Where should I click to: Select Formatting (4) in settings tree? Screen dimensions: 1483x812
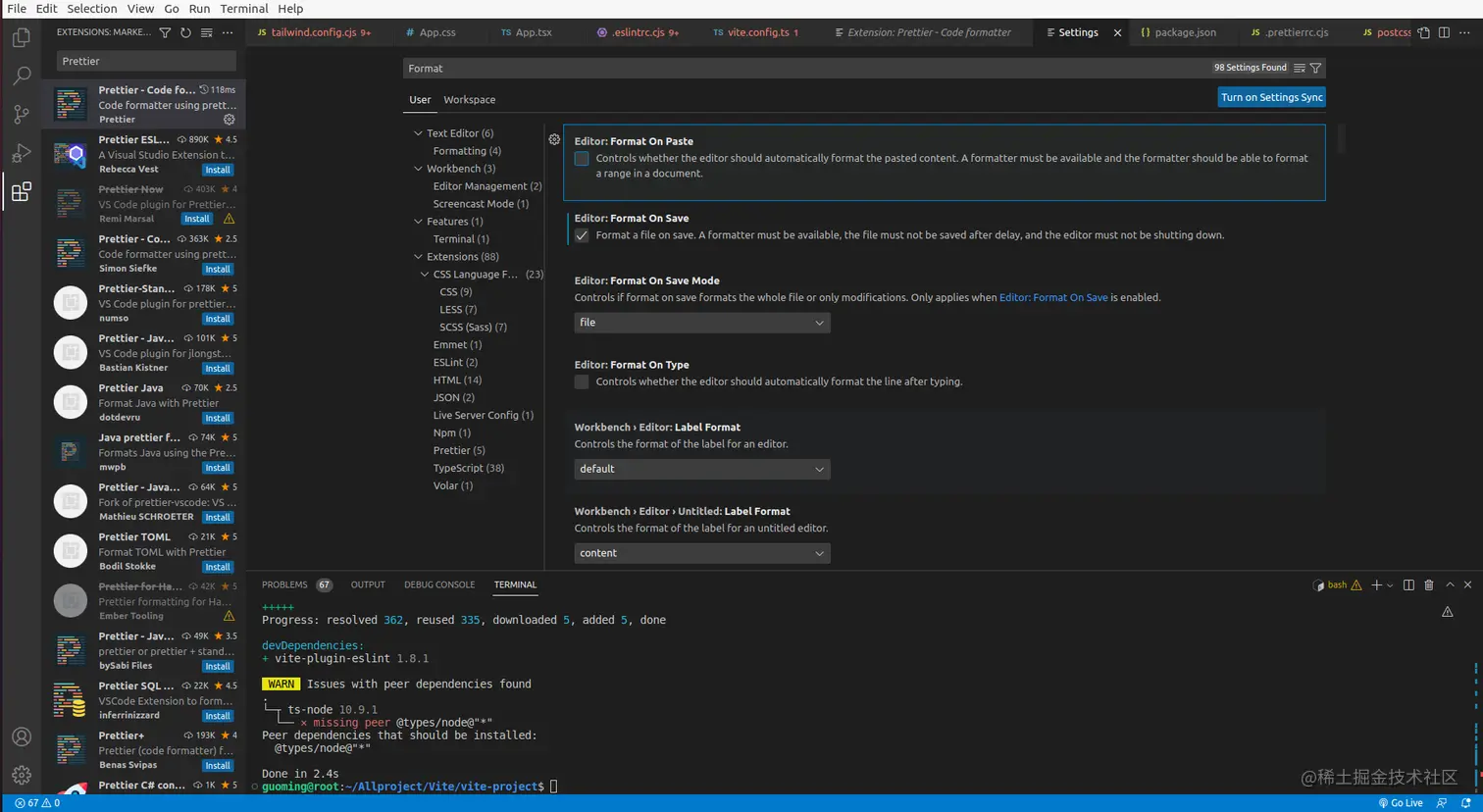[467, 151]
